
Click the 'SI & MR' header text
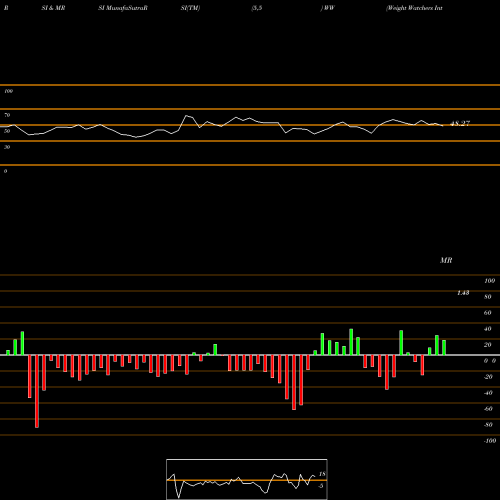point(53,8)
